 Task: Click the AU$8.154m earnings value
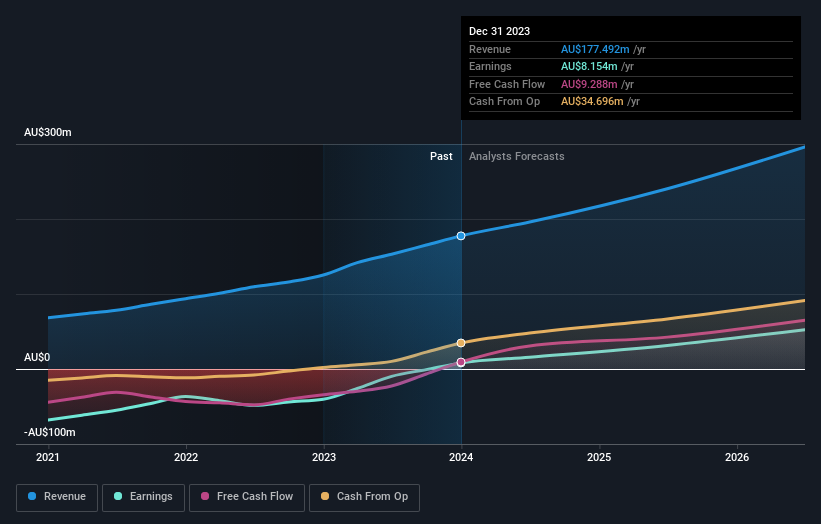[589, 66]
